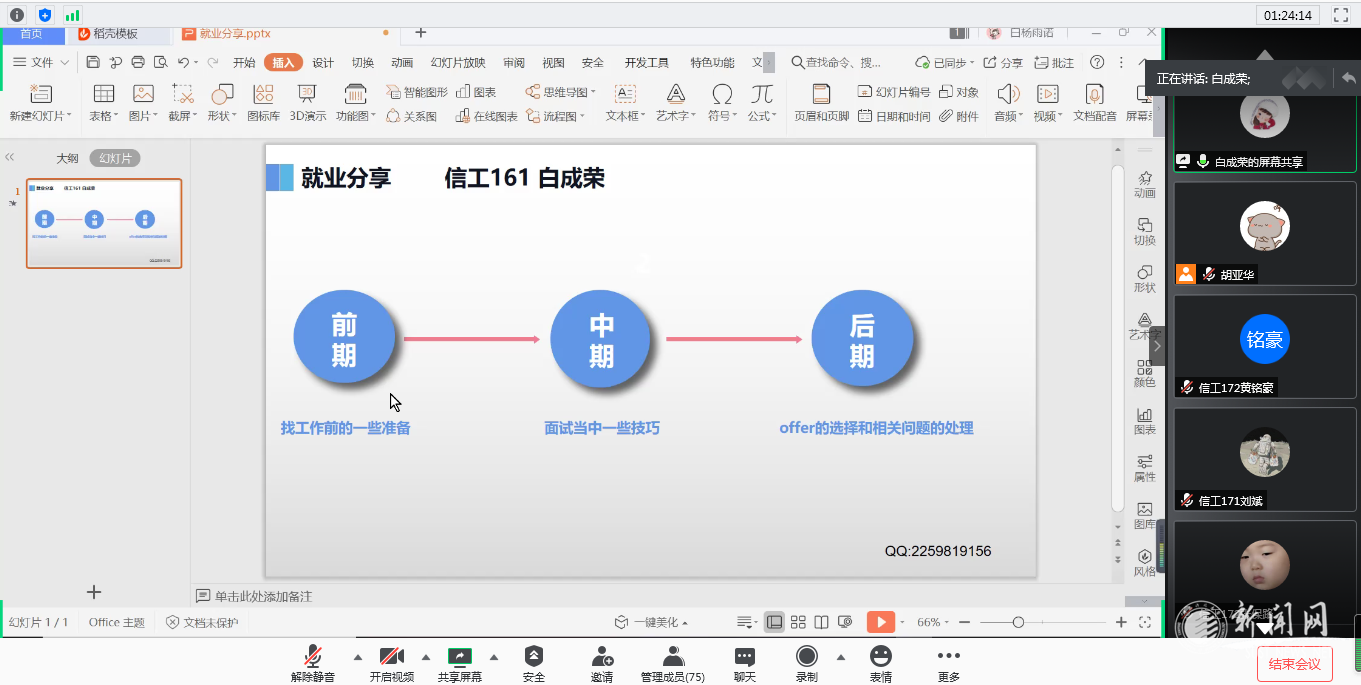Toggle 录制 recording button
This screenshot has width=1361, height=685.
point(806,657)
